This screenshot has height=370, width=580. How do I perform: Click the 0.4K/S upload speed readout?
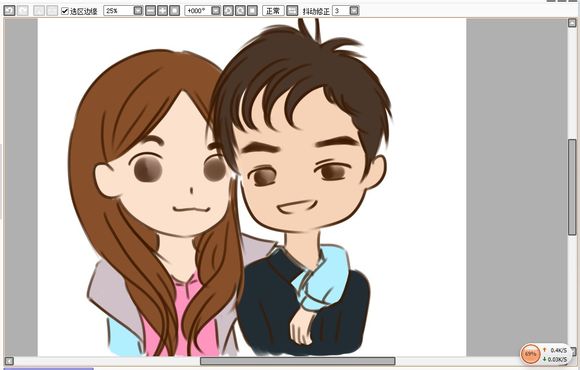559,350
